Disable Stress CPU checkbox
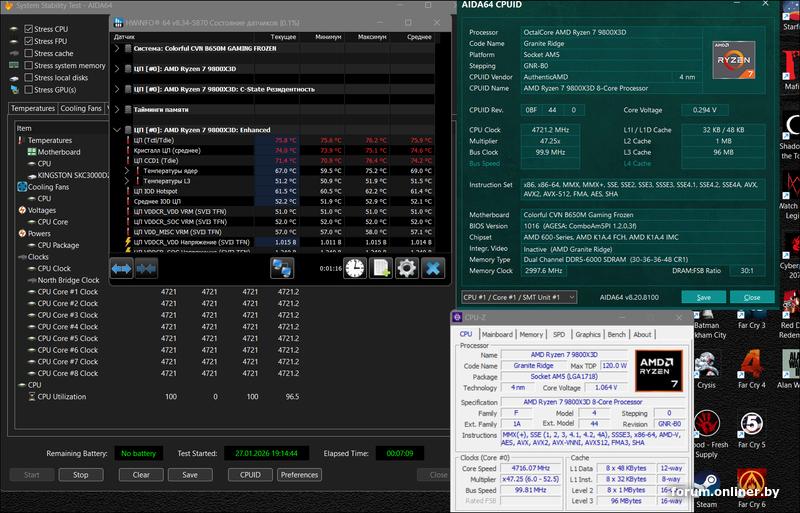The height and width of the screenshot is (513, 800). 27,29
